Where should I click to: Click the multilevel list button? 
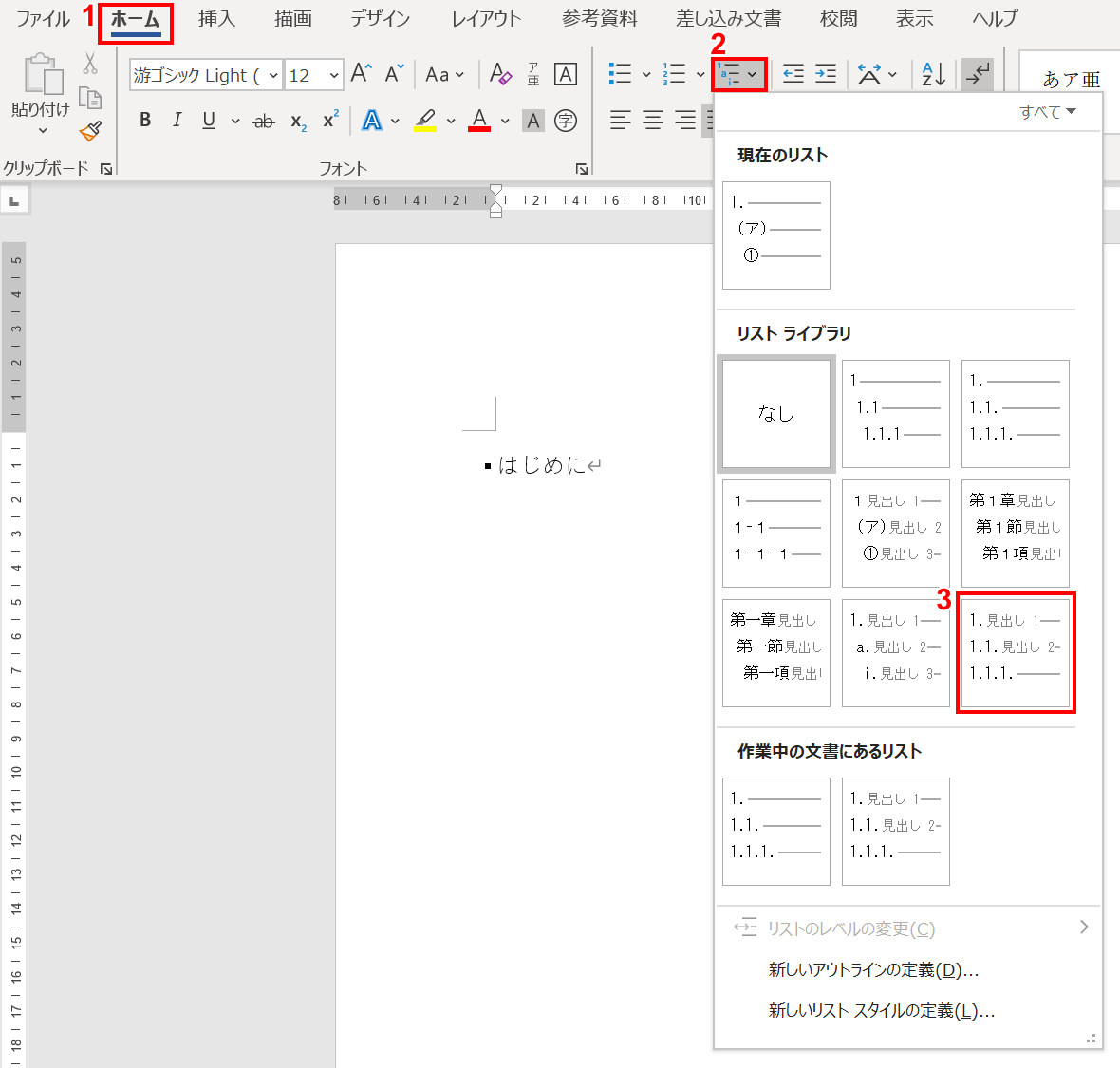738,74
